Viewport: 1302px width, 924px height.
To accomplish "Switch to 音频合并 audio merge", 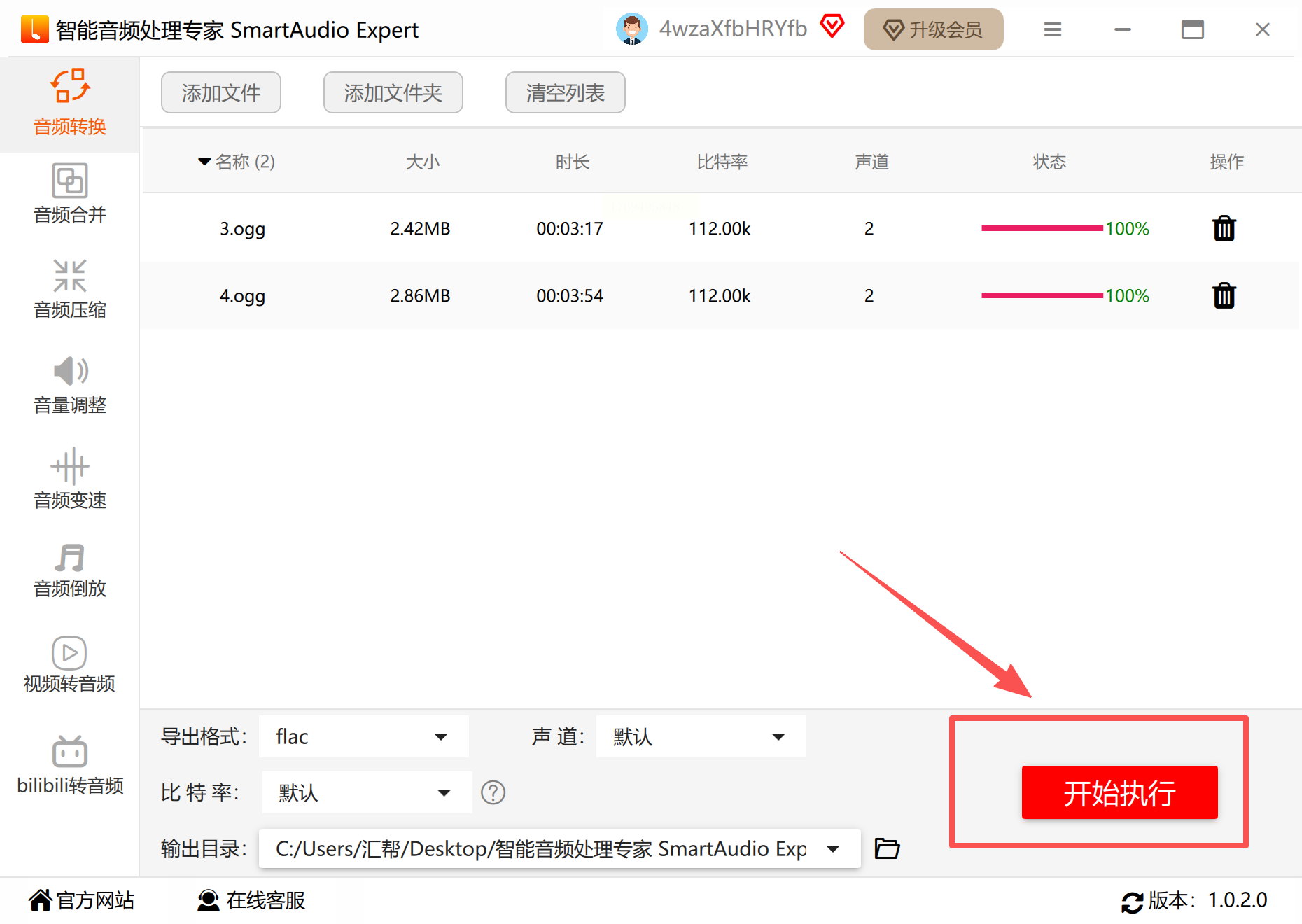I will point(70,195).
